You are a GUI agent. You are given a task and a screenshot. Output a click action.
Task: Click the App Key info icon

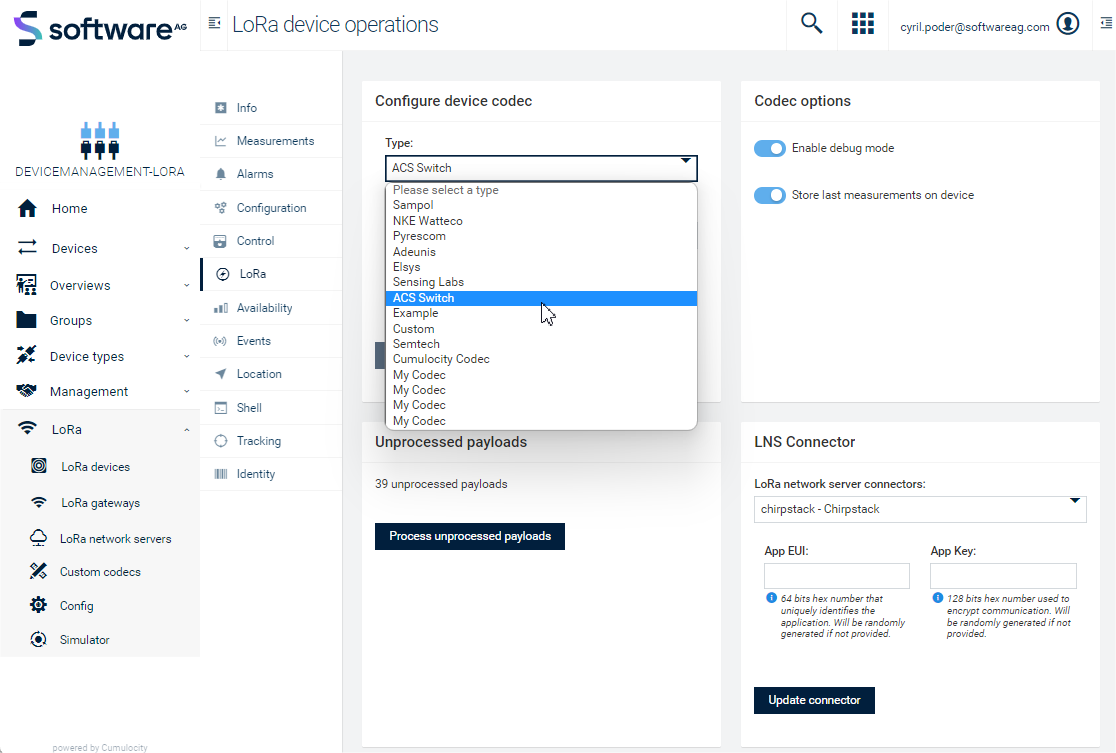point(937,598)
